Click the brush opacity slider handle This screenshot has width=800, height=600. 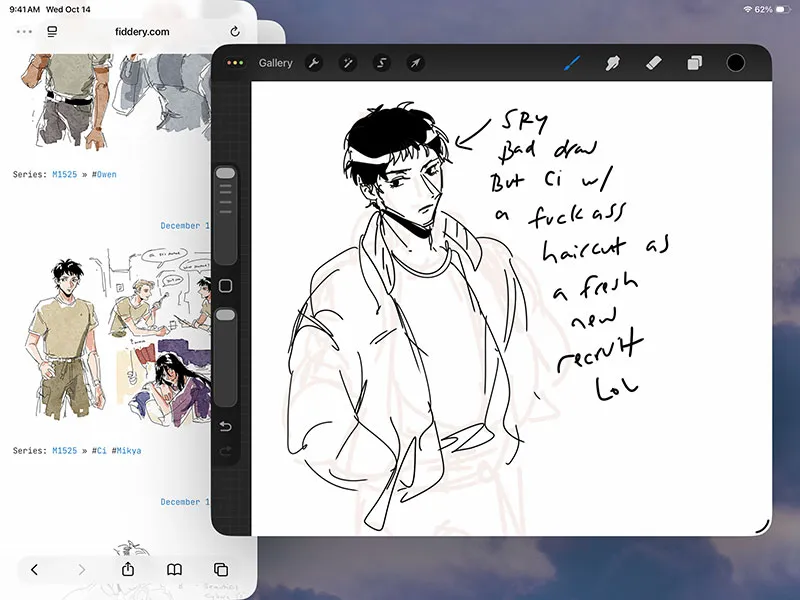coord(226,315)
